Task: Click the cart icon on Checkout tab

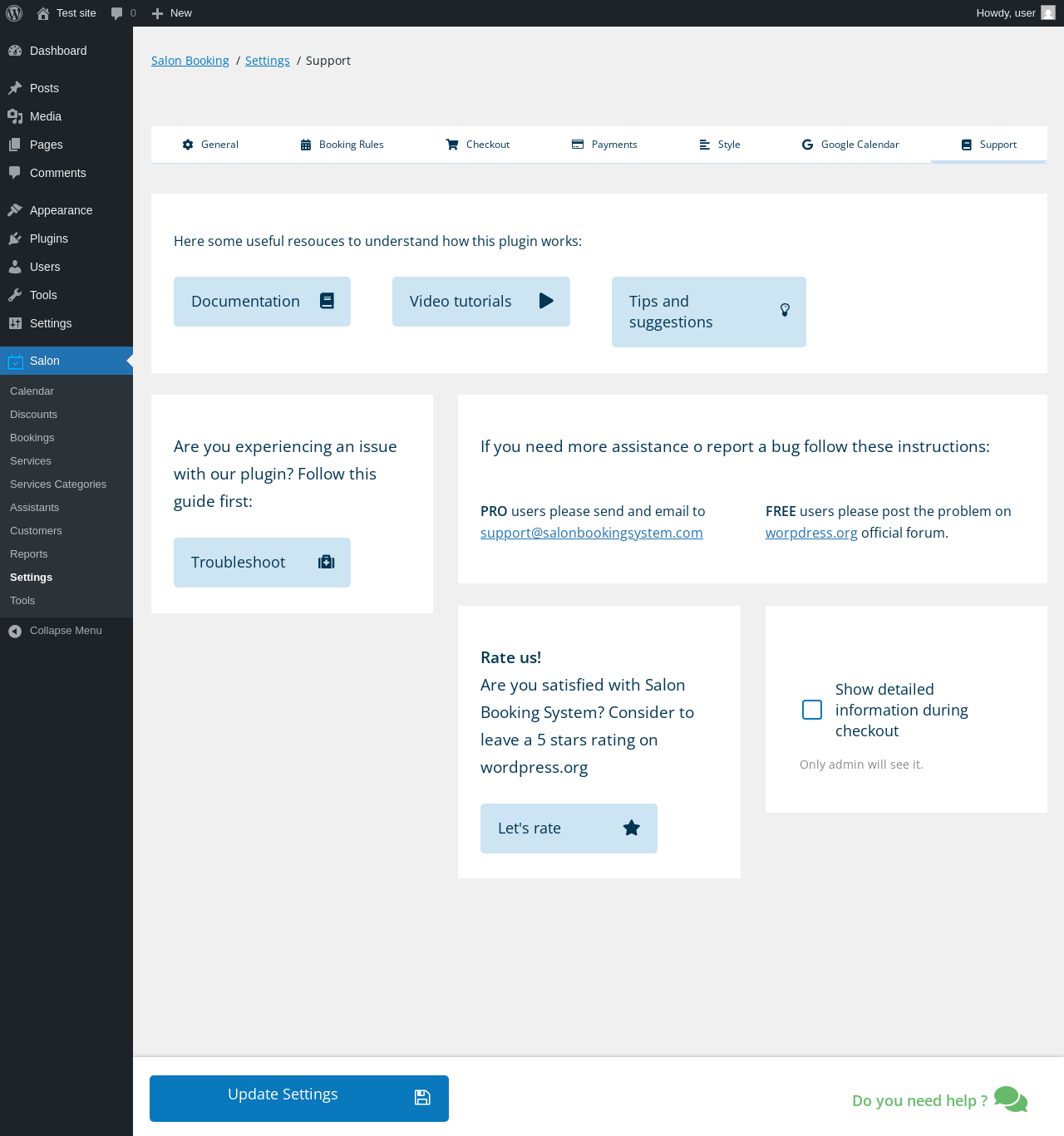Action: click(452, 145)
